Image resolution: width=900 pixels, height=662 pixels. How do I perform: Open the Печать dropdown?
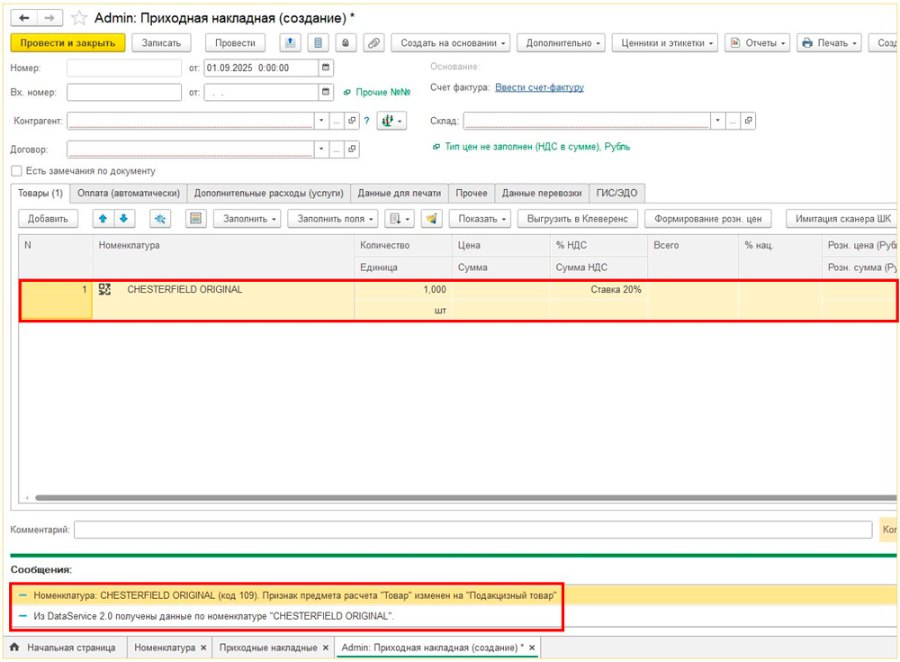coord(829,43)
